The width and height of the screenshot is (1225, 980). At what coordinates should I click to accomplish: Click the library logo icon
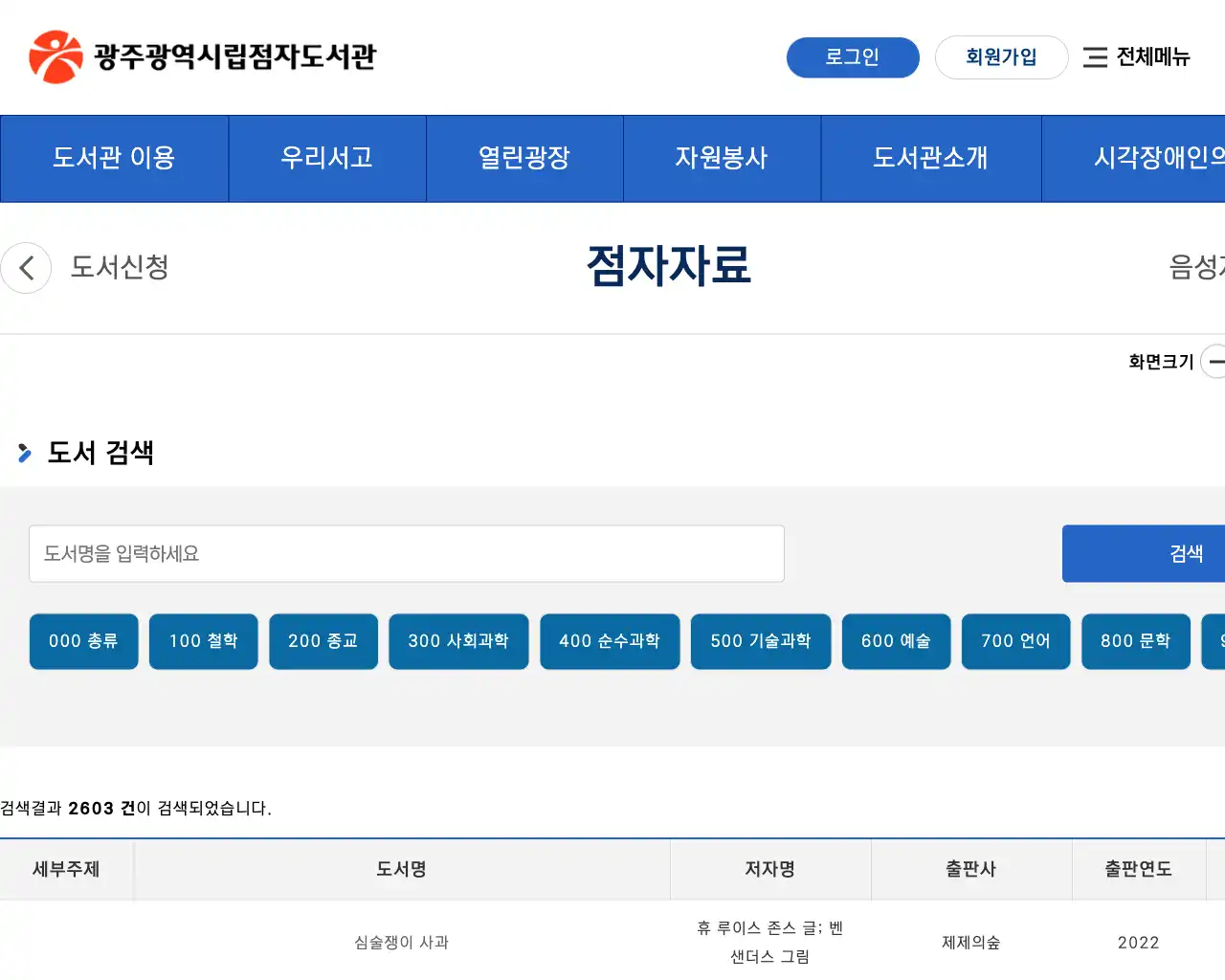click(x=56, y=56)
